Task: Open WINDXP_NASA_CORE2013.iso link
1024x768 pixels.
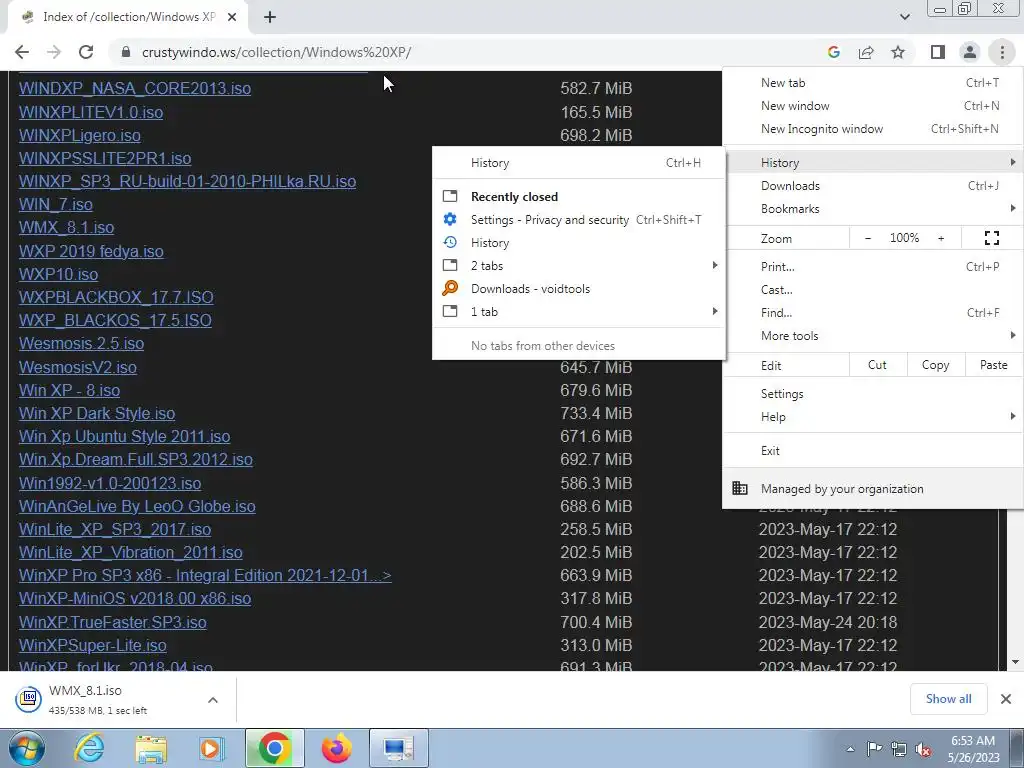Action: (135, 88)
